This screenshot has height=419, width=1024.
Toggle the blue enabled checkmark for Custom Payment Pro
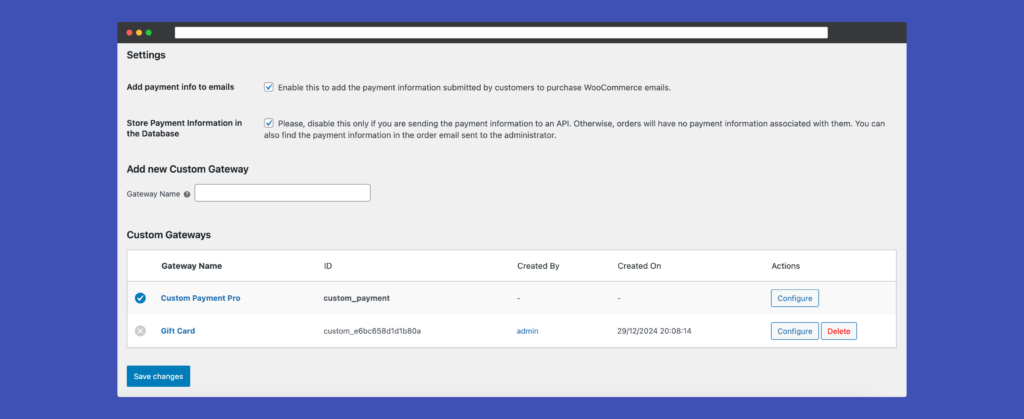[x=140, y=298]
